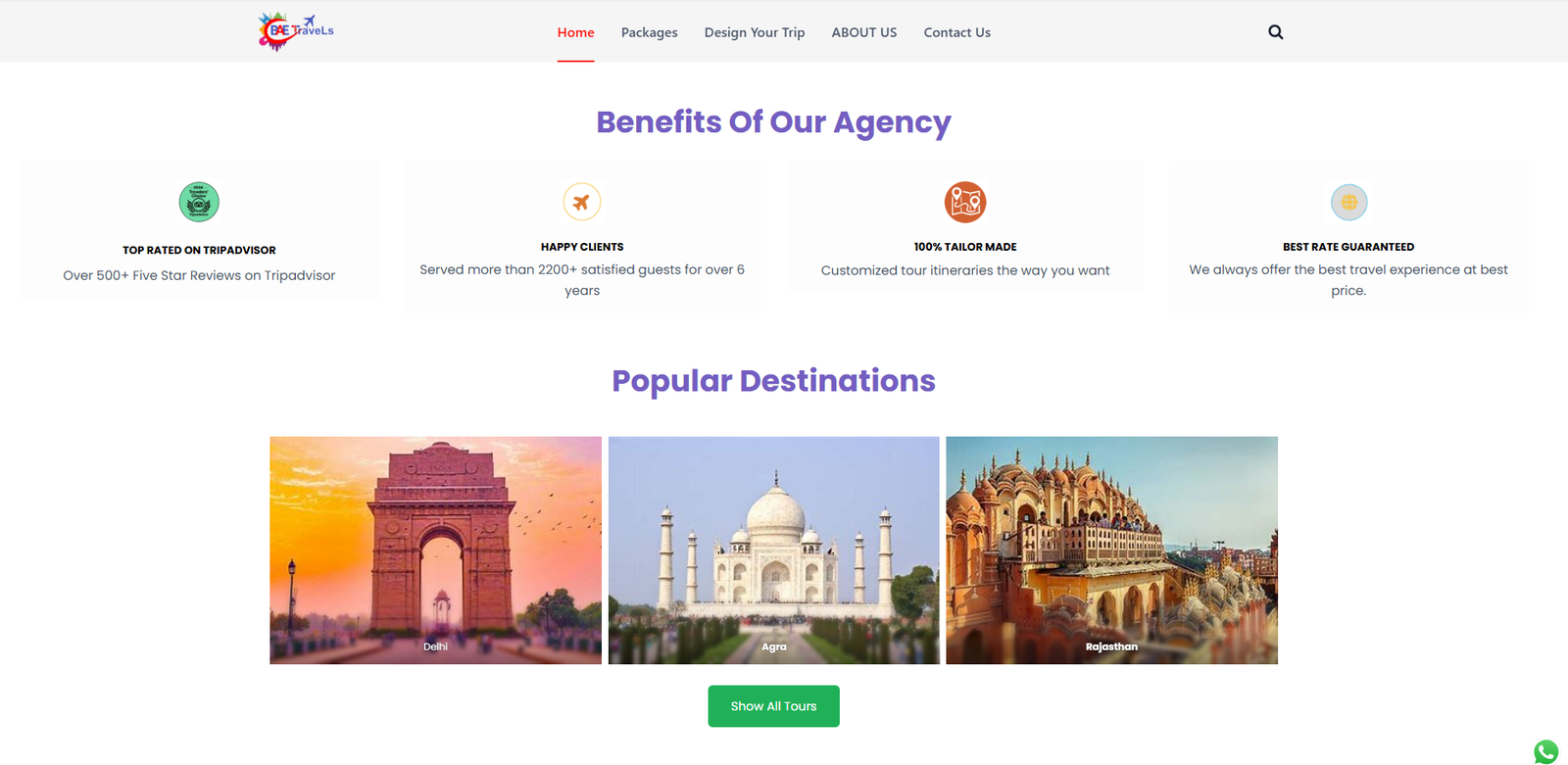
Task: Click the 100% Tailor Made heading
Action: pos(965,247)
